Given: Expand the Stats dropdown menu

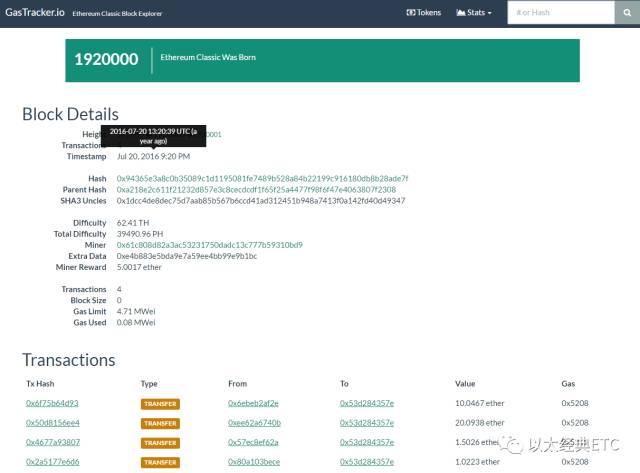Looking at the screenshot, I should point(473,13).
